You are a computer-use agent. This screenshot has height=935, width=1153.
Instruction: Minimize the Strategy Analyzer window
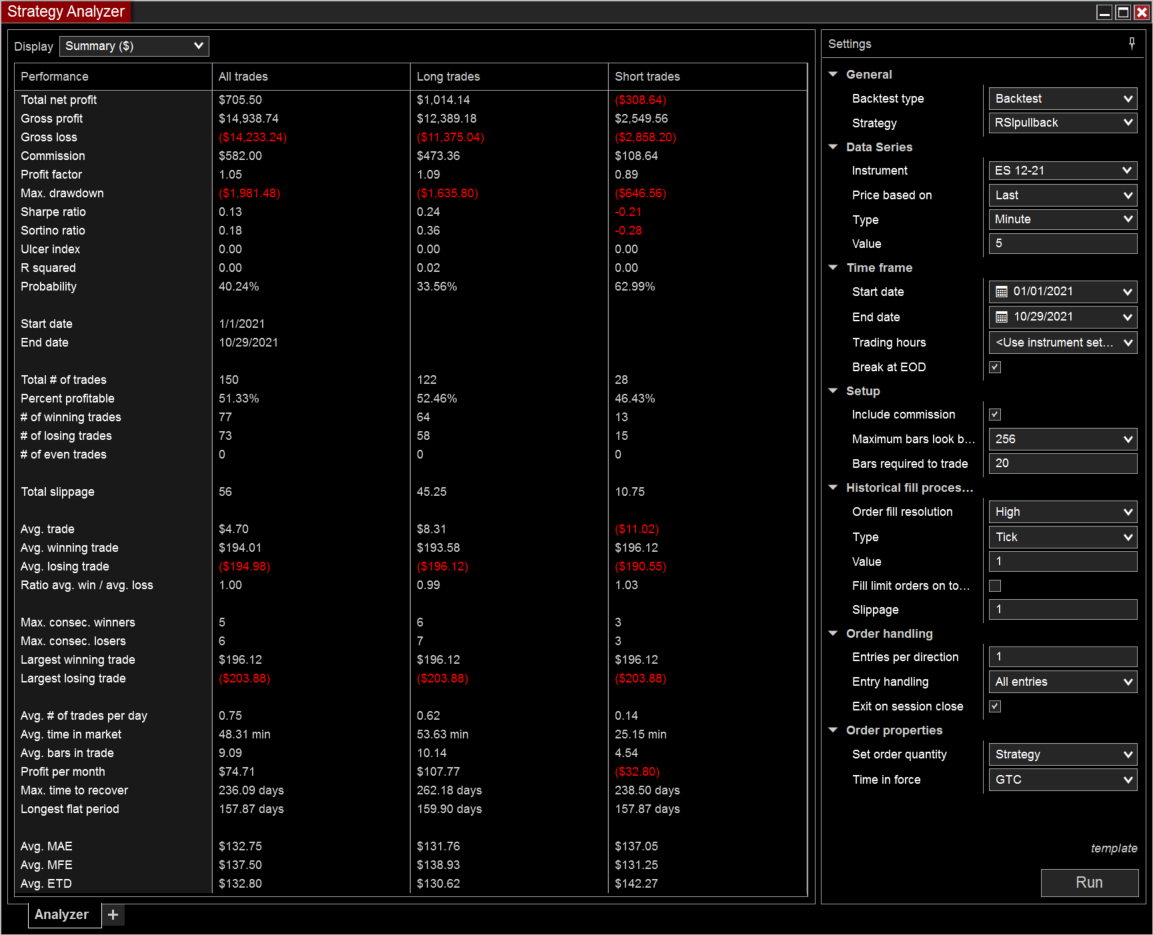point(1104,12)
